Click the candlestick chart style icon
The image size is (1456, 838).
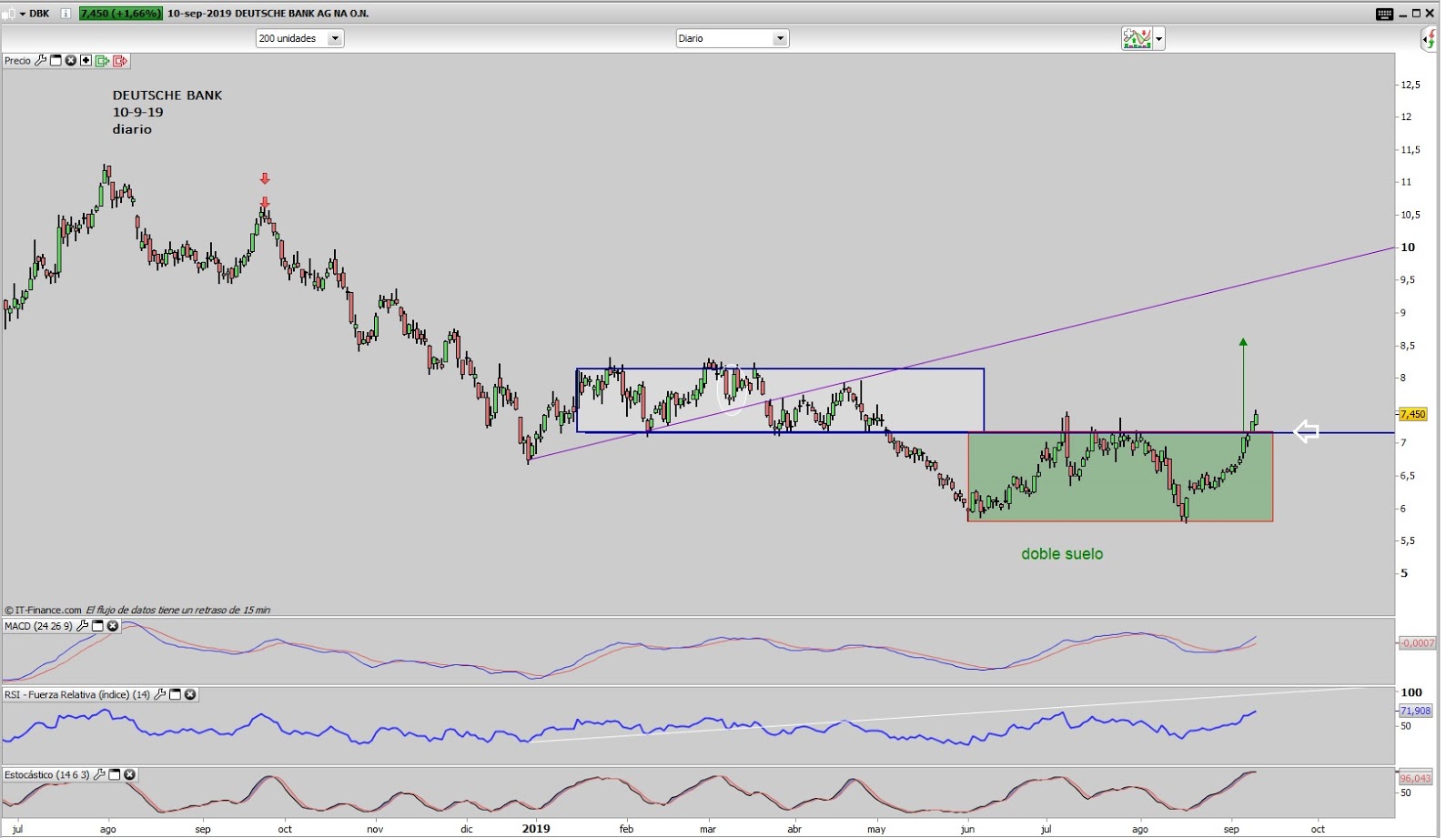(9, 14)
